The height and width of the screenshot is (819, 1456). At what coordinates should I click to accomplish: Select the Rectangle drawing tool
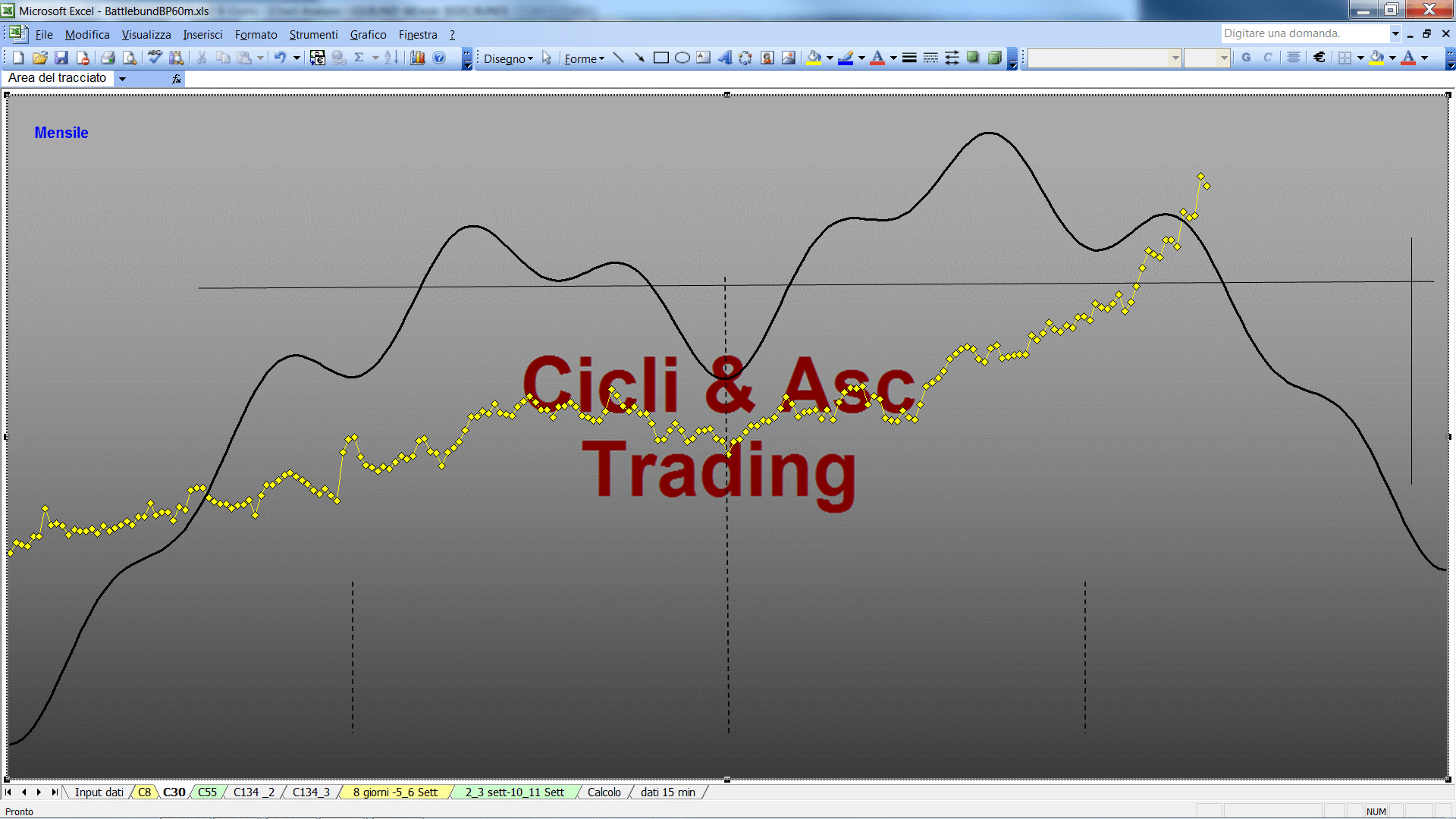[661, 58]
